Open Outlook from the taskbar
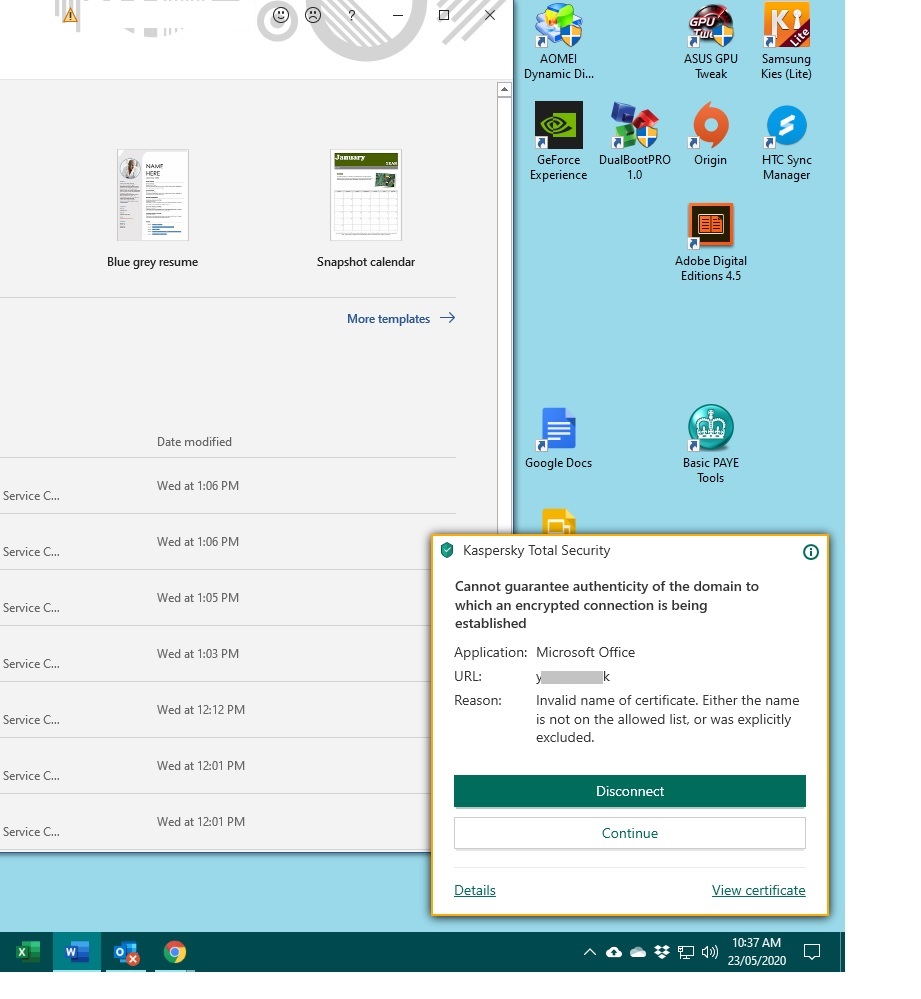The width and height of the screenshot is (921, 999). coord(125,952)
